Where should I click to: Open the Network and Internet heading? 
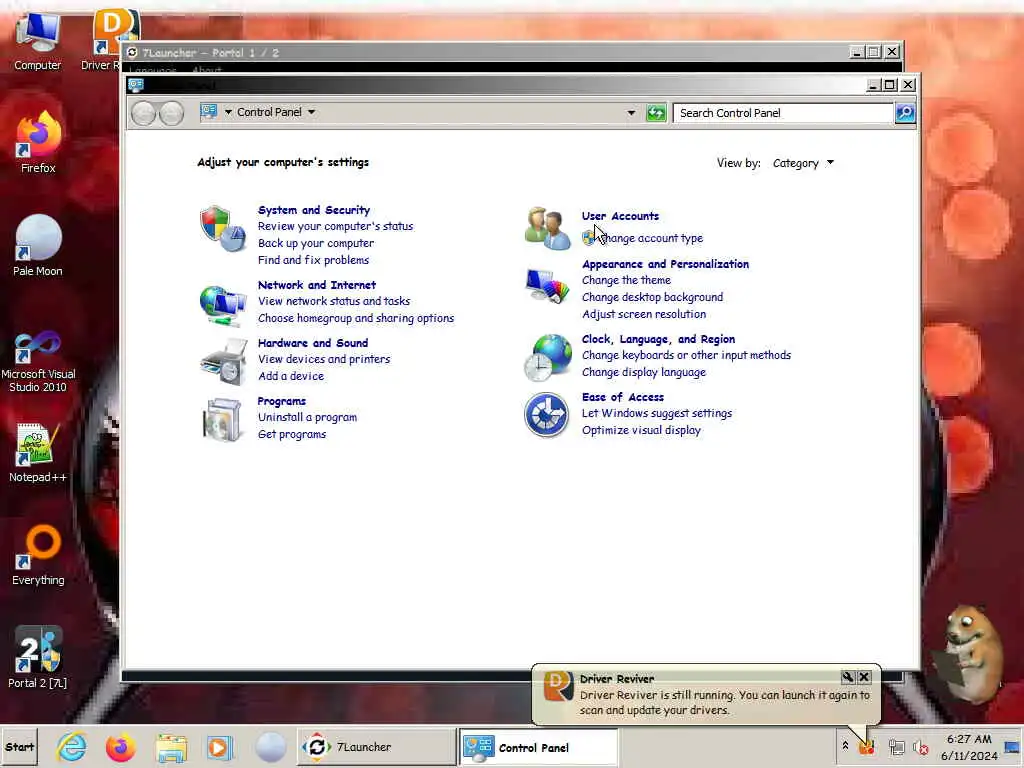pyautogui.click(x=317, y=285)
